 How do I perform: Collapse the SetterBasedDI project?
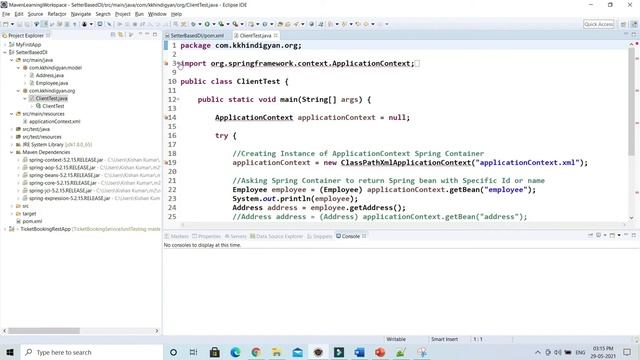5,52
